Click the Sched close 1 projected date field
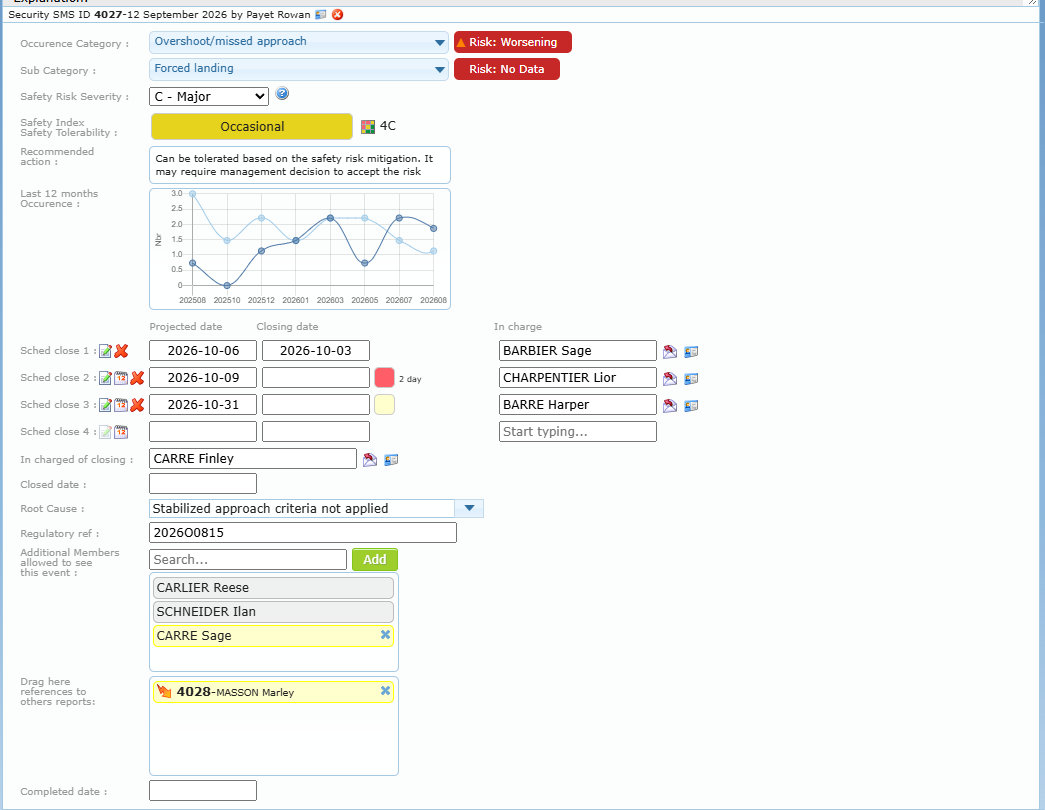Image resolution: width=1045 pixels, height=810 pixels. [x=203, y=351]
